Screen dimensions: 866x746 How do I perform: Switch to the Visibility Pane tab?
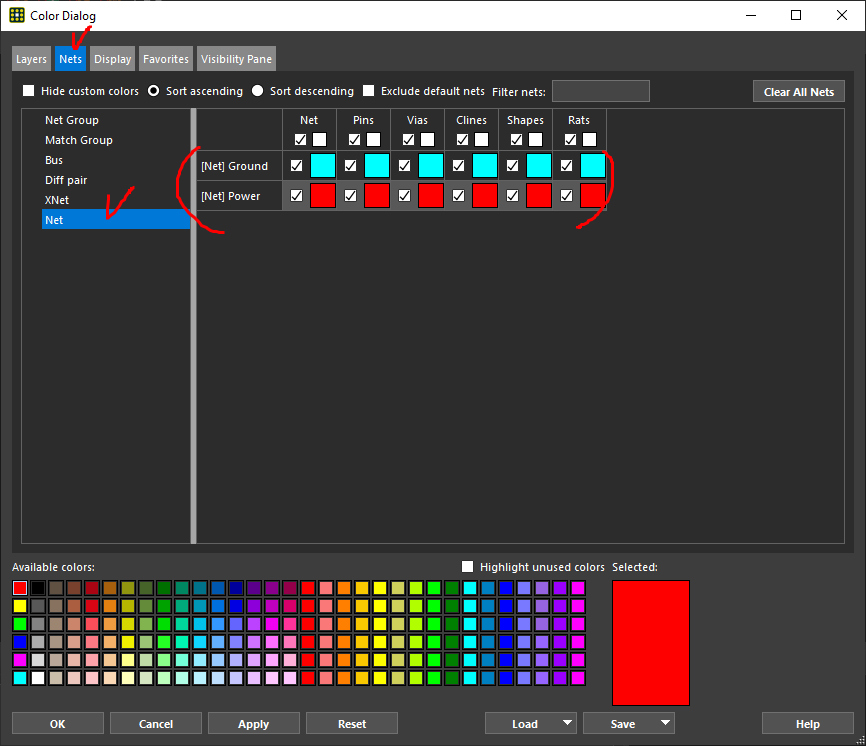236,59
